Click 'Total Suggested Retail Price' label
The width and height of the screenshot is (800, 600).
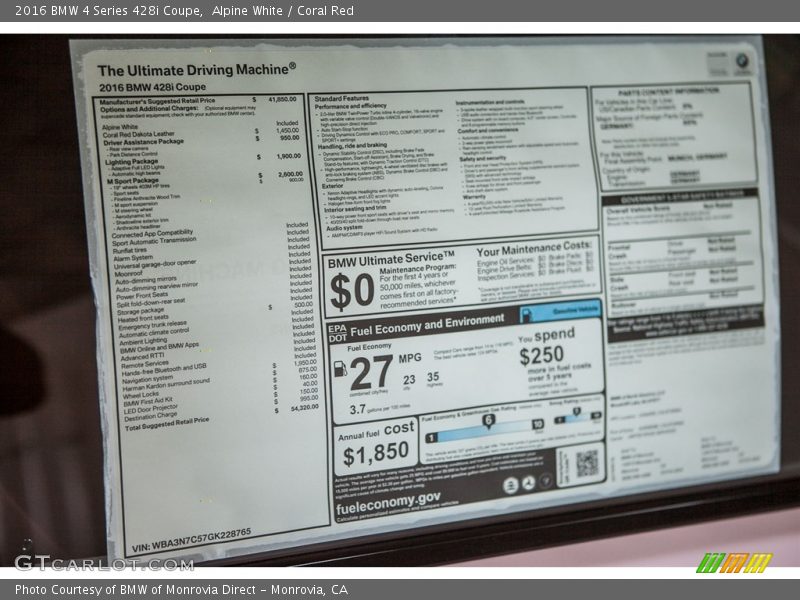[x=167, y=424]
